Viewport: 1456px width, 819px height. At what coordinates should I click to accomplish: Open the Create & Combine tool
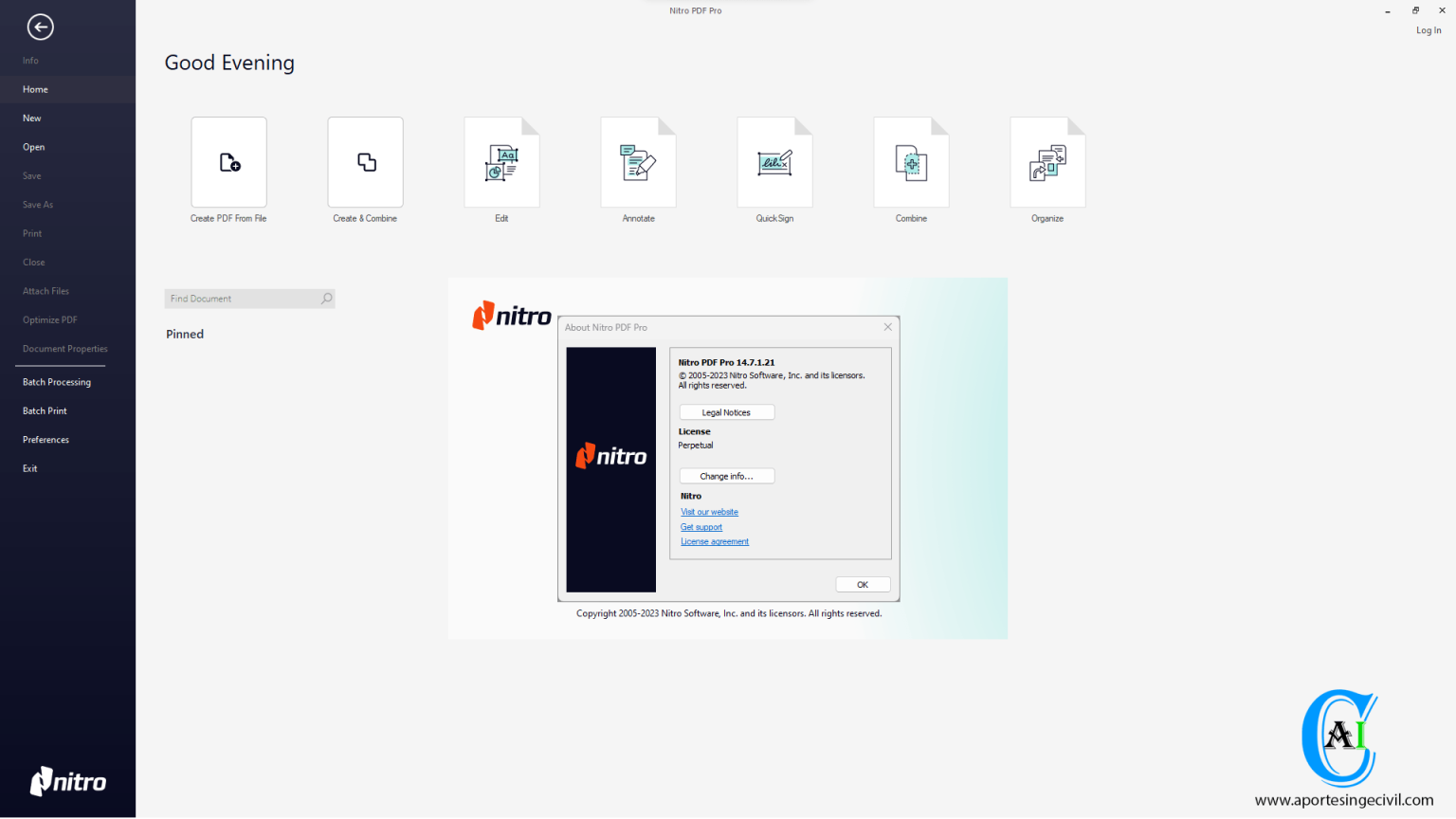(365, 162)
